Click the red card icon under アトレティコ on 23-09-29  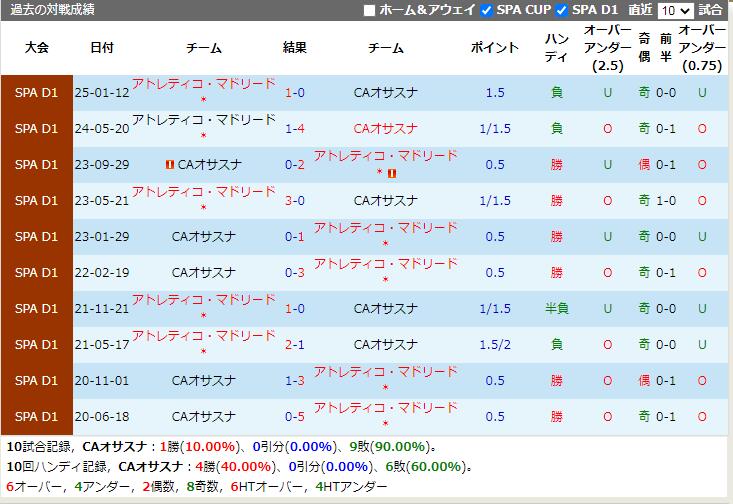point(392,173)
